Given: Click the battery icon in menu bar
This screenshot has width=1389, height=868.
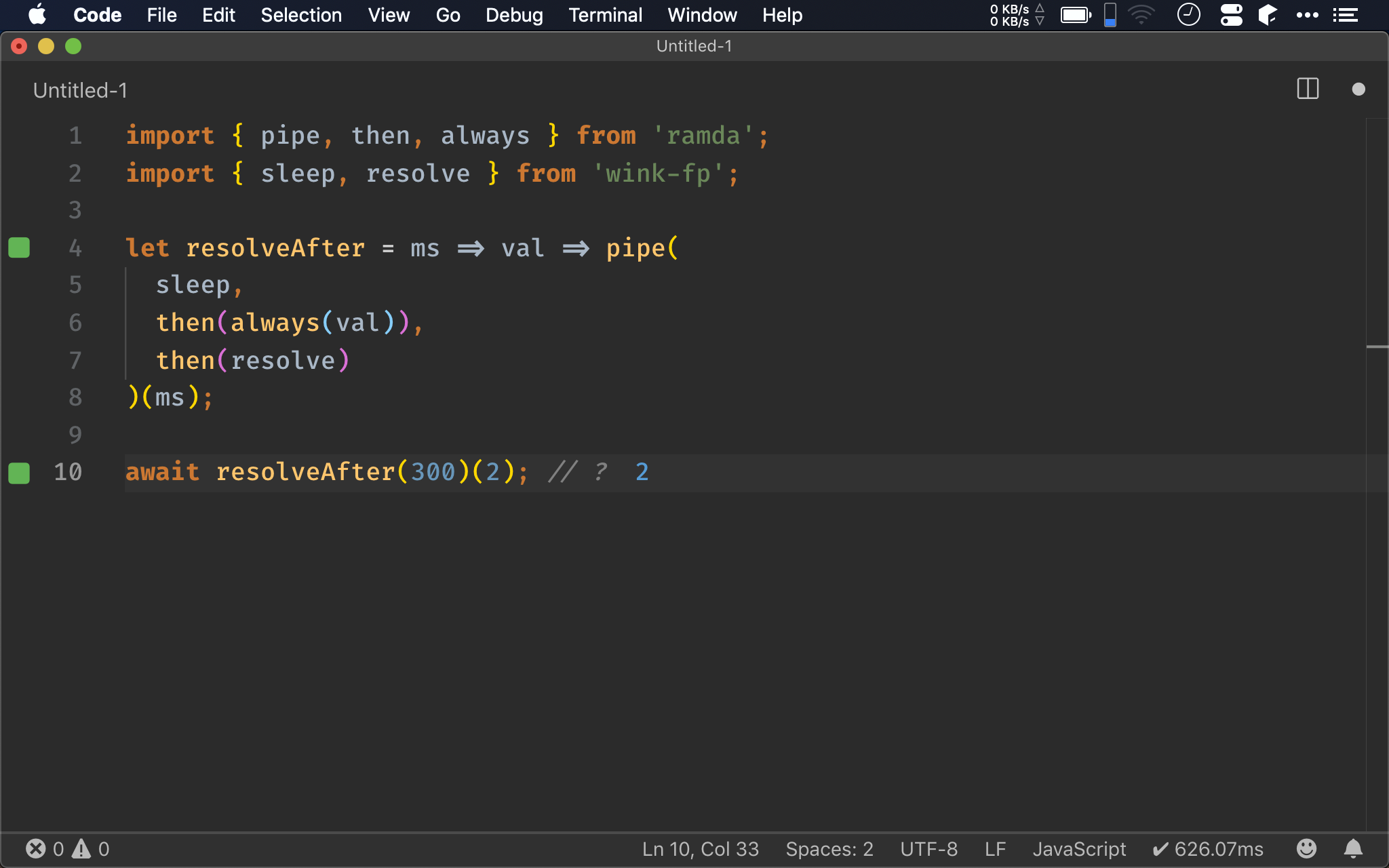Looking at the screenshot, I should [x=1076, y=15].
